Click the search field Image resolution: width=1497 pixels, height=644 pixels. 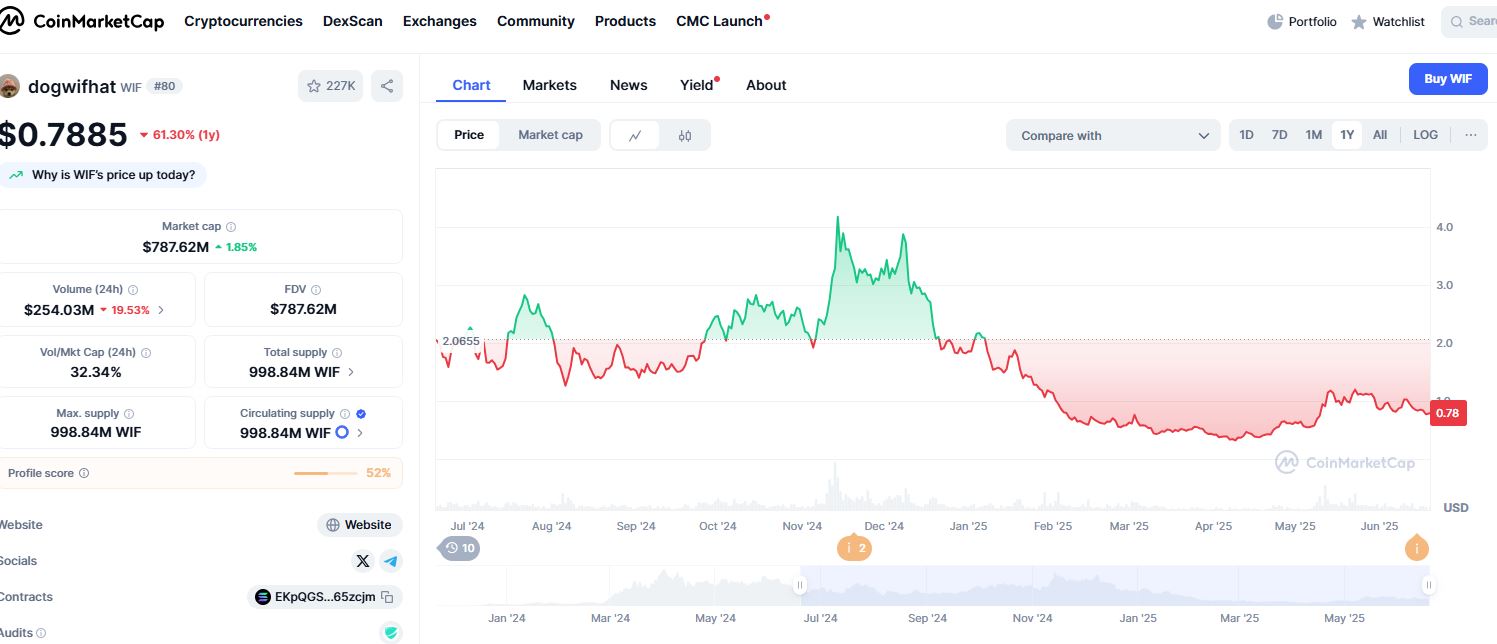tap(1469, 21)
